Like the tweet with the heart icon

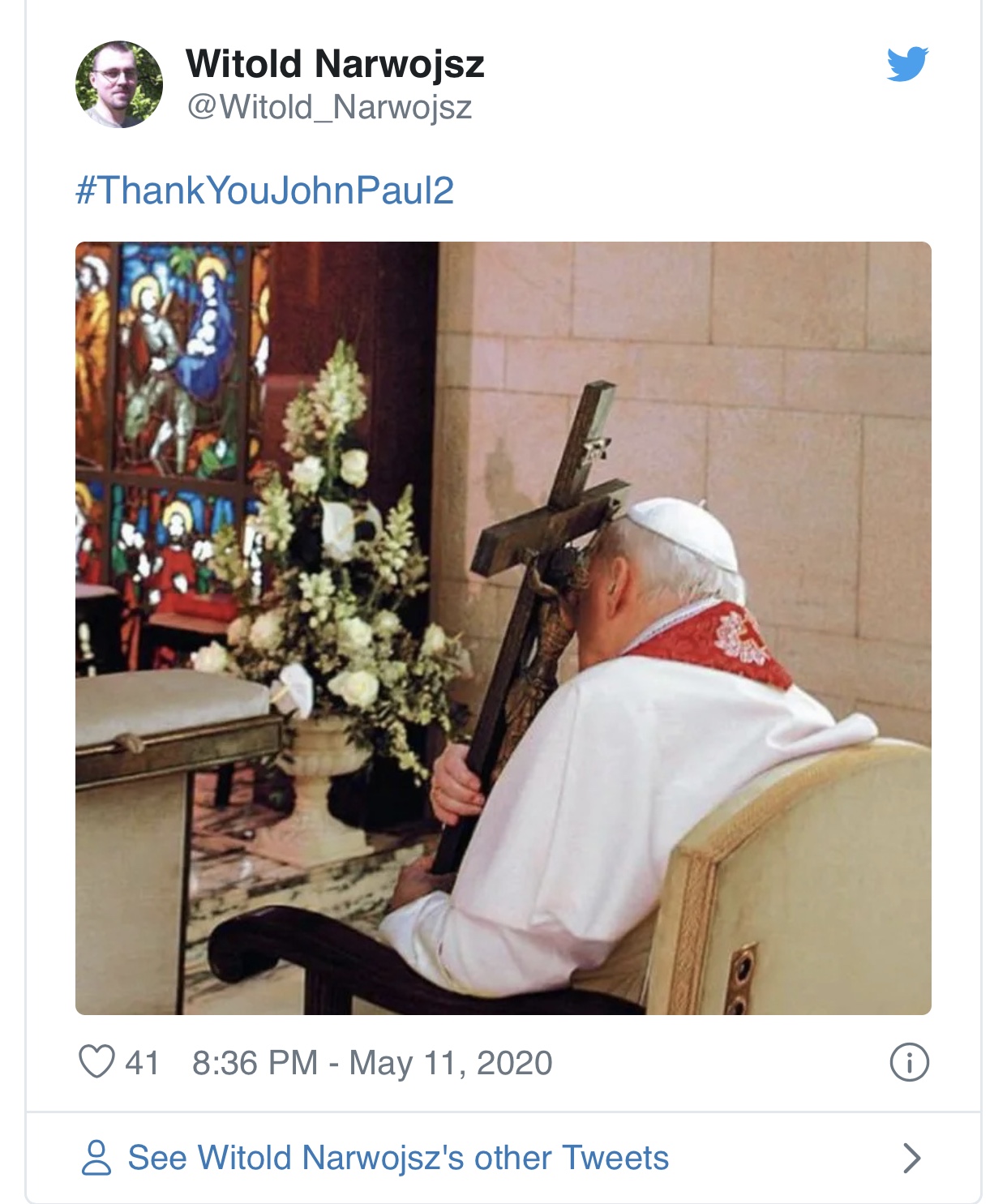click(96, 1061)
